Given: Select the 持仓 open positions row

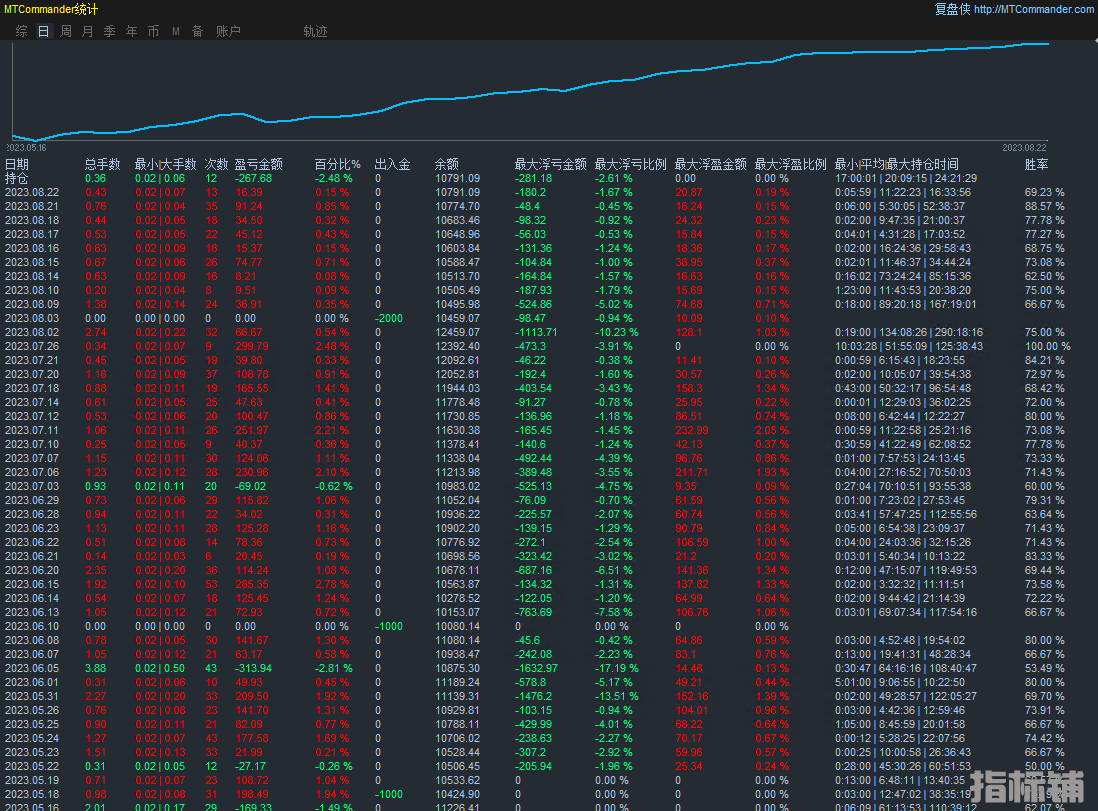Looking at the screenshot, I should tap(17, 178).
